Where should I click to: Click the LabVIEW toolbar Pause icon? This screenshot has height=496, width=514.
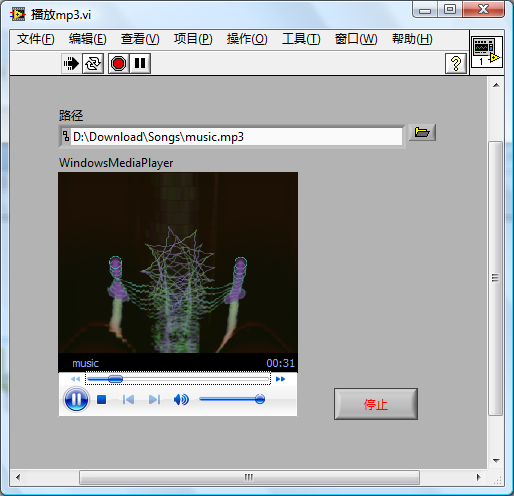(x=140, y=63)
